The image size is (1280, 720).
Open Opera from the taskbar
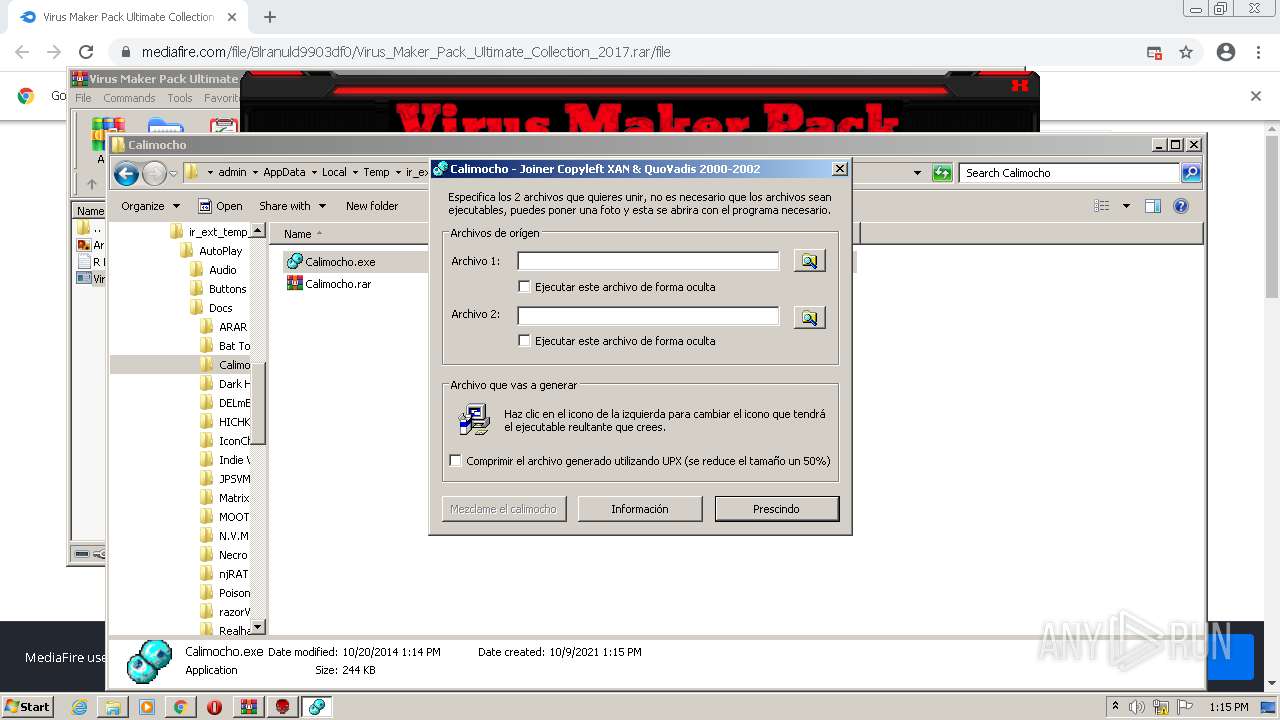[x=214, y=707]
